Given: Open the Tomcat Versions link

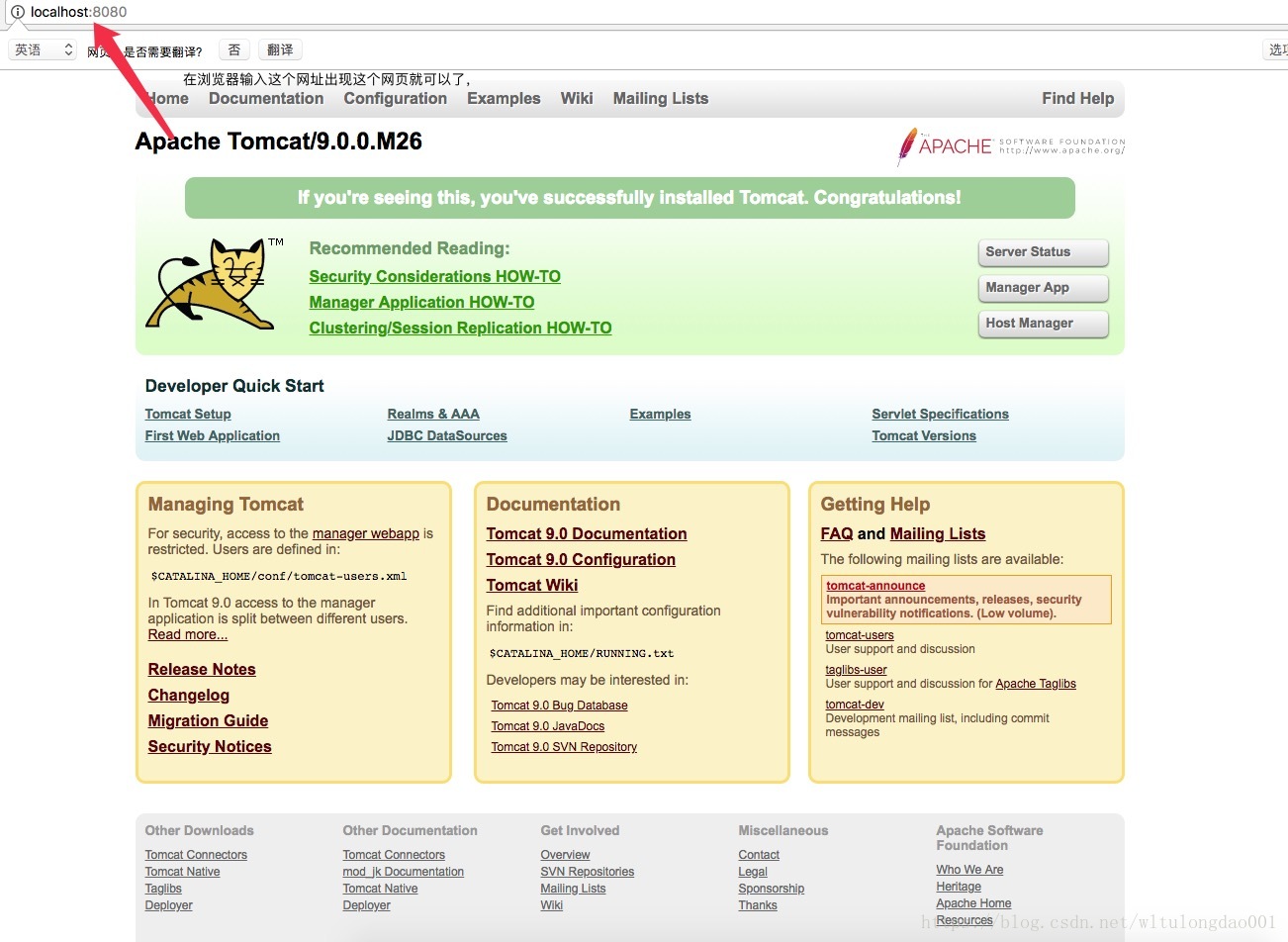Looking at the screenshot, I should pyautogui.click(x=924, y=435).
